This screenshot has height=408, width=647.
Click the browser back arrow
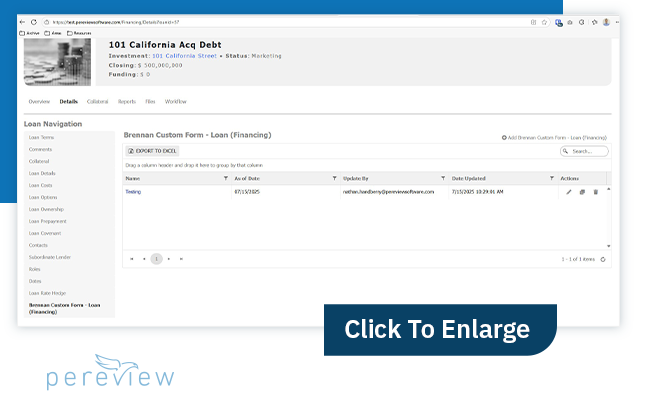[x=22, y=22]
